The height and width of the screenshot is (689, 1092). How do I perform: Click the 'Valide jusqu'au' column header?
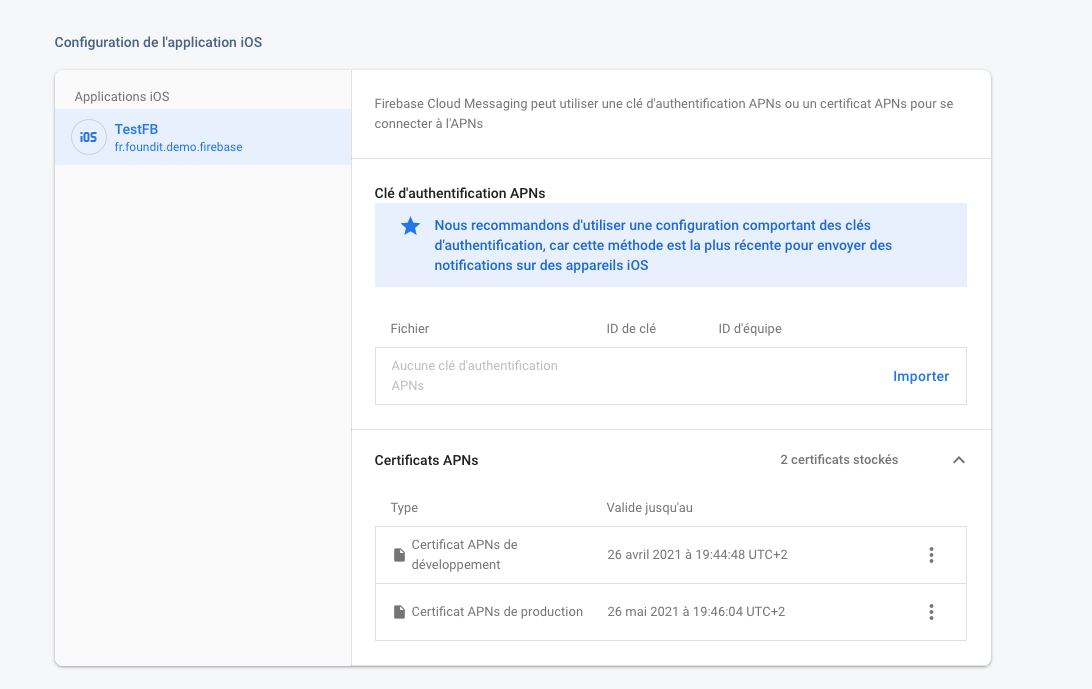(x=649, y=507)
